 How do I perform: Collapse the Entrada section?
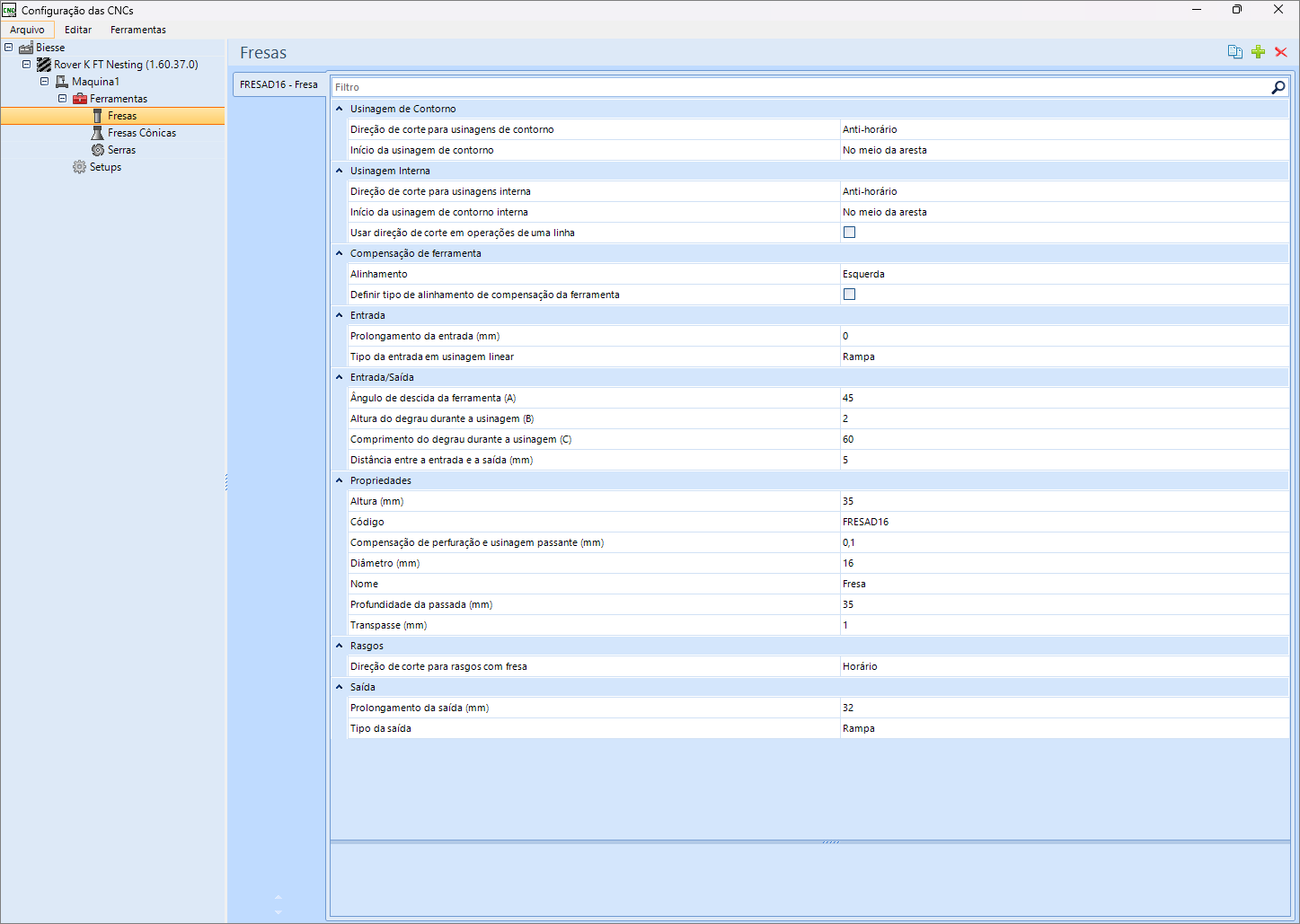(x=340, y=315)
